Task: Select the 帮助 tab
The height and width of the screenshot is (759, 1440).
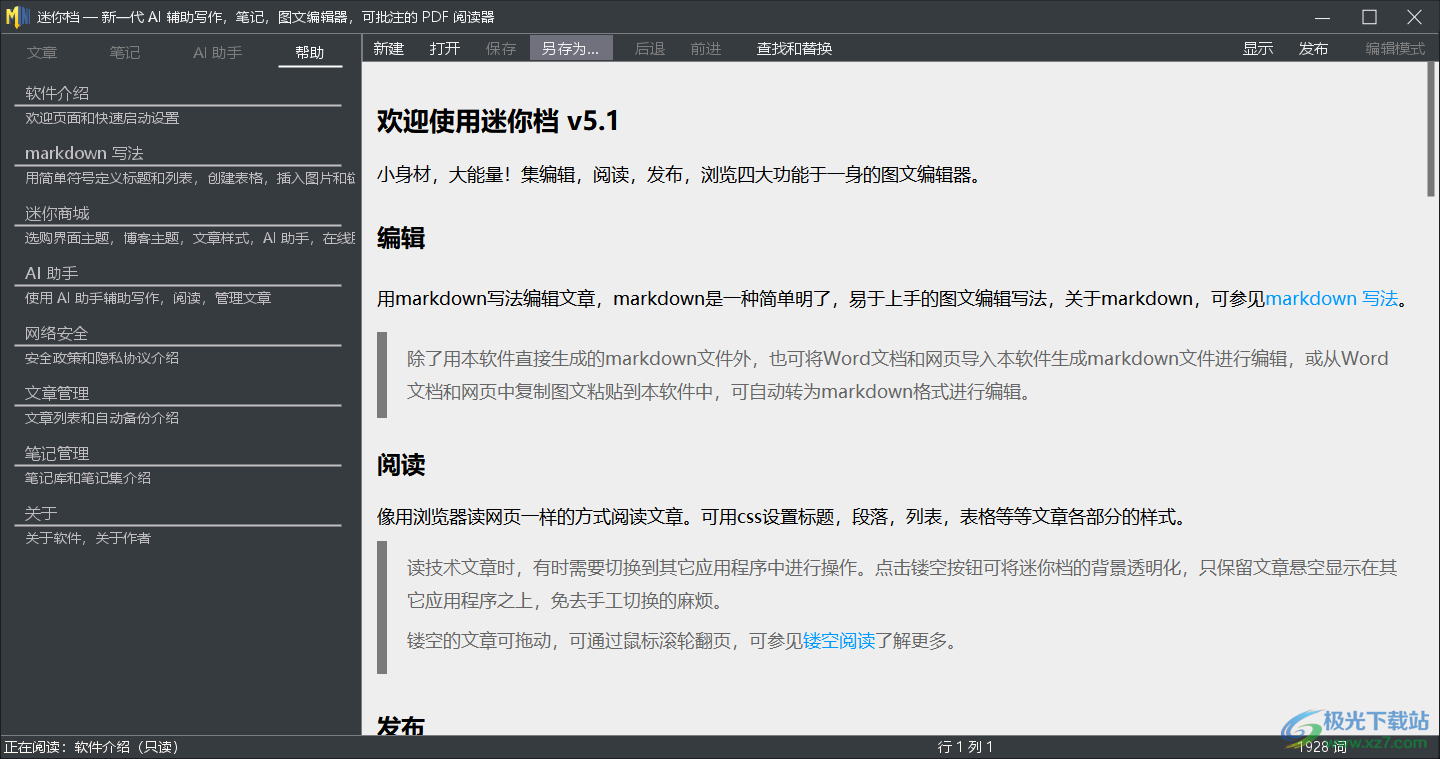Action: click(310, 52)
